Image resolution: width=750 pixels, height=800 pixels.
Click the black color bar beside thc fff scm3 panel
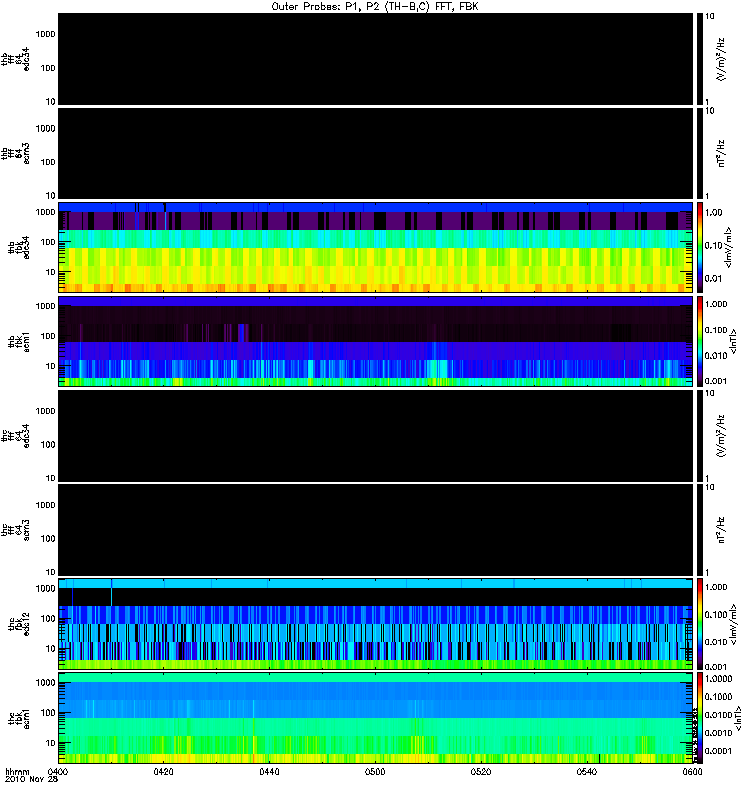coord(700,530)
